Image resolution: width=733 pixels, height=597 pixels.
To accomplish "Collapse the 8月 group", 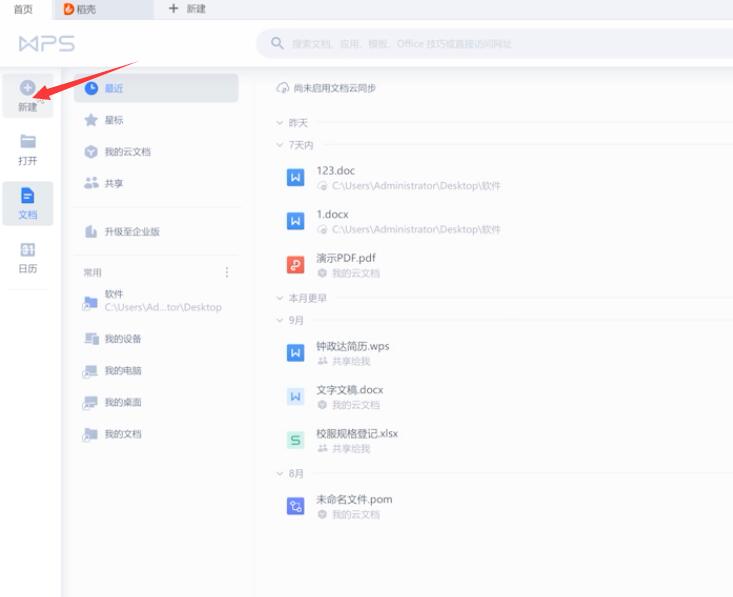I will point(280,474).
